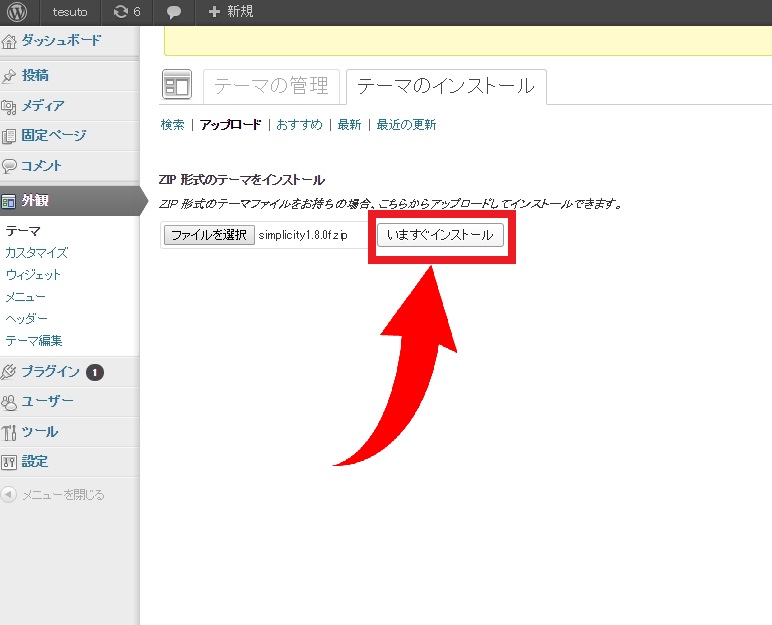The width and height of the screenshot is (772, 625).
Task: Collapse sidebar with メニューを閉じる
Action: 62,494
